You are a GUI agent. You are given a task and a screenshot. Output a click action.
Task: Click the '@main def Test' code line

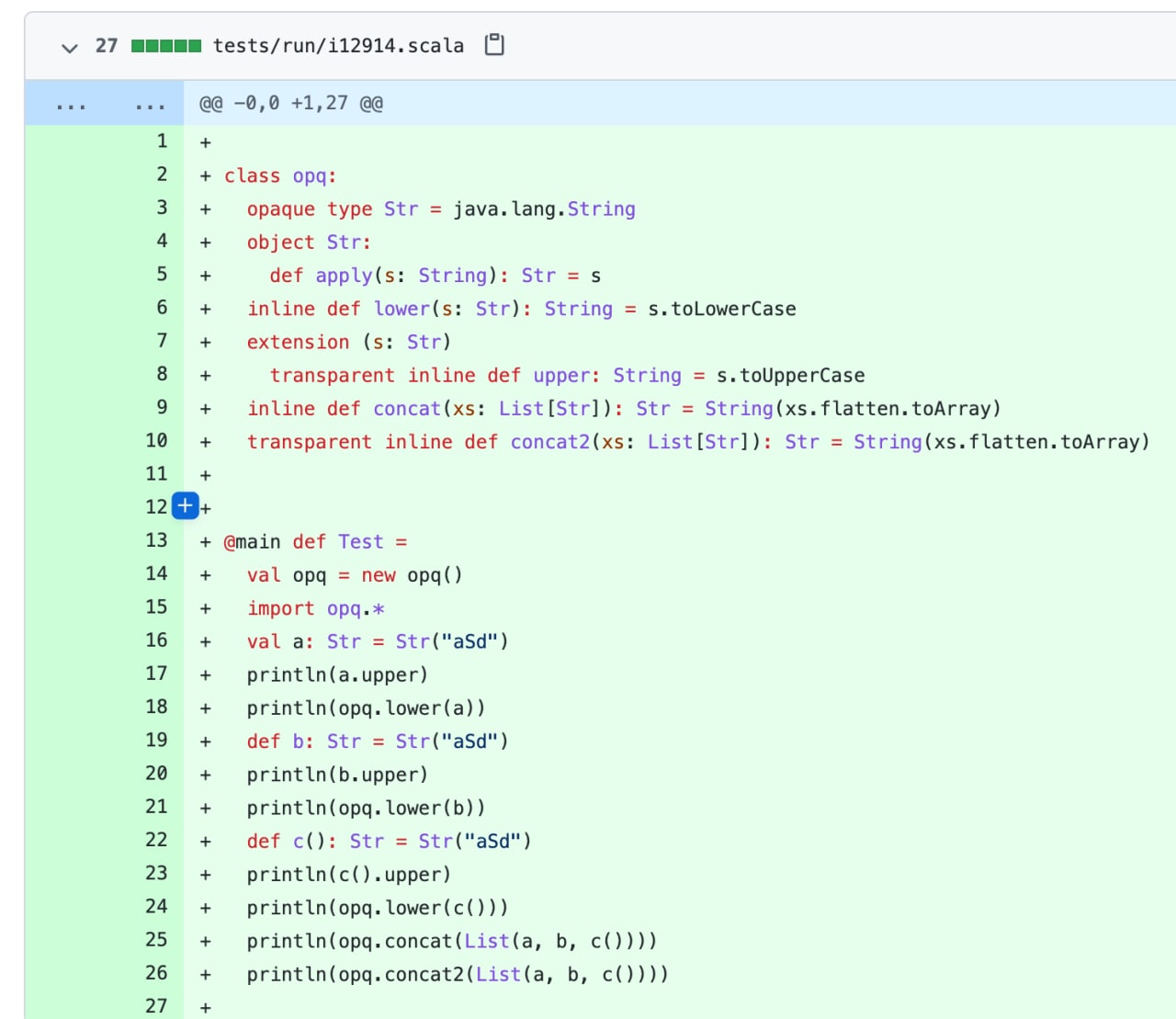(x=315, y=541)
